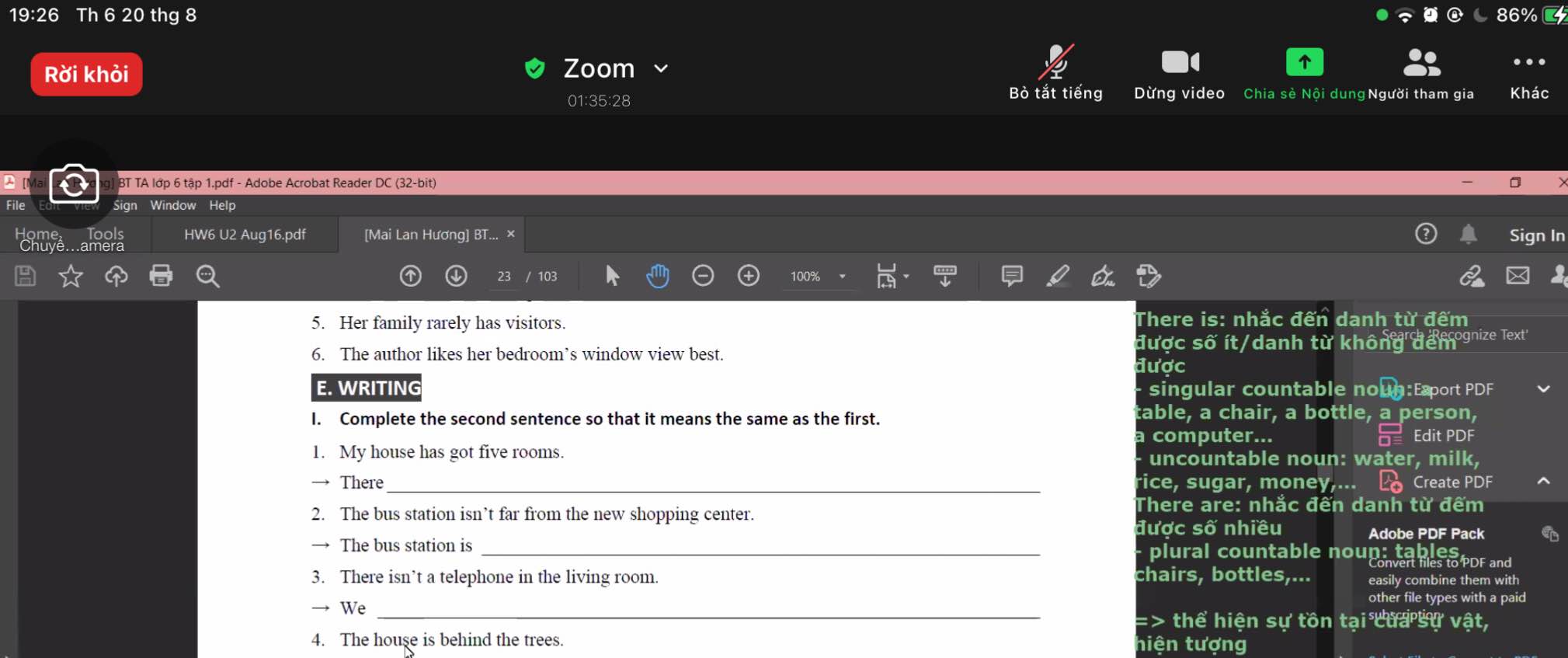Click the Find text magnifier icon
The image size is (1568, 658).
(x=207, y=276)
